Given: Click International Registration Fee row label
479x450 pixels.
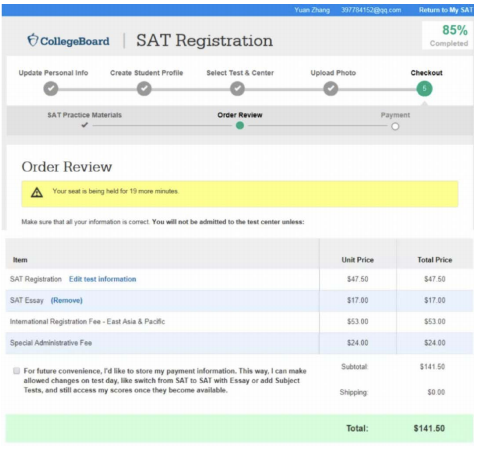Looking at the screenshot, I should click(87, 321).
